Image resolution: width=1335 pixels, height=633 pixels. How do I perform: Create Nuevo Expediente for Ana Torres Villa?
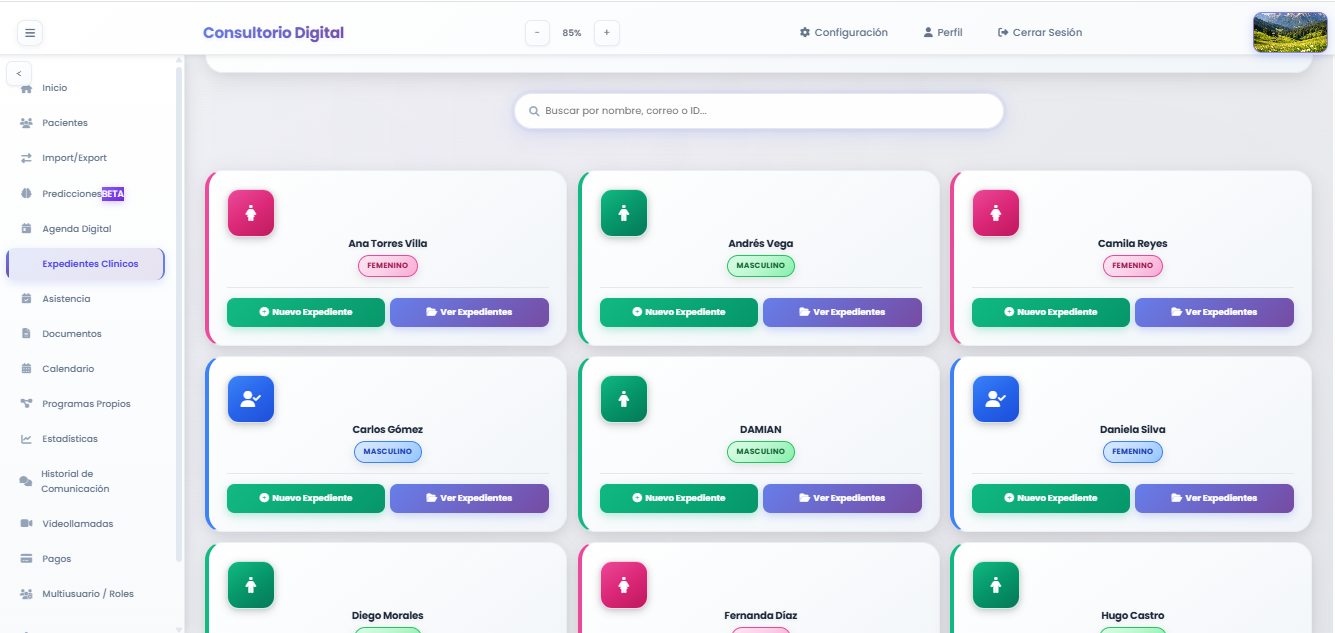point(306,312)
